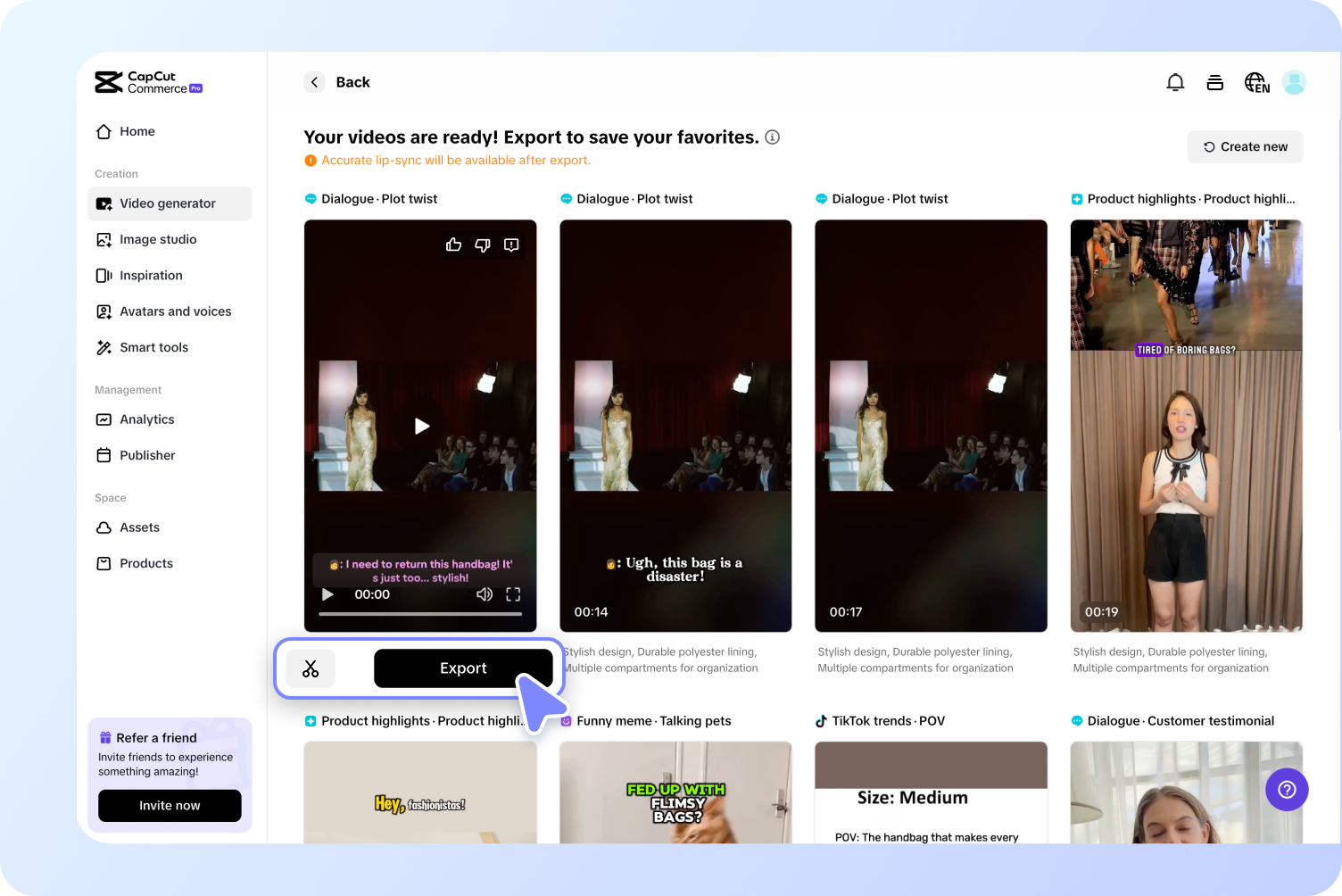The width and height of the screenshot is (1342, 896).
Task: Open Image studio in sidebar
Action: (170, 239)
